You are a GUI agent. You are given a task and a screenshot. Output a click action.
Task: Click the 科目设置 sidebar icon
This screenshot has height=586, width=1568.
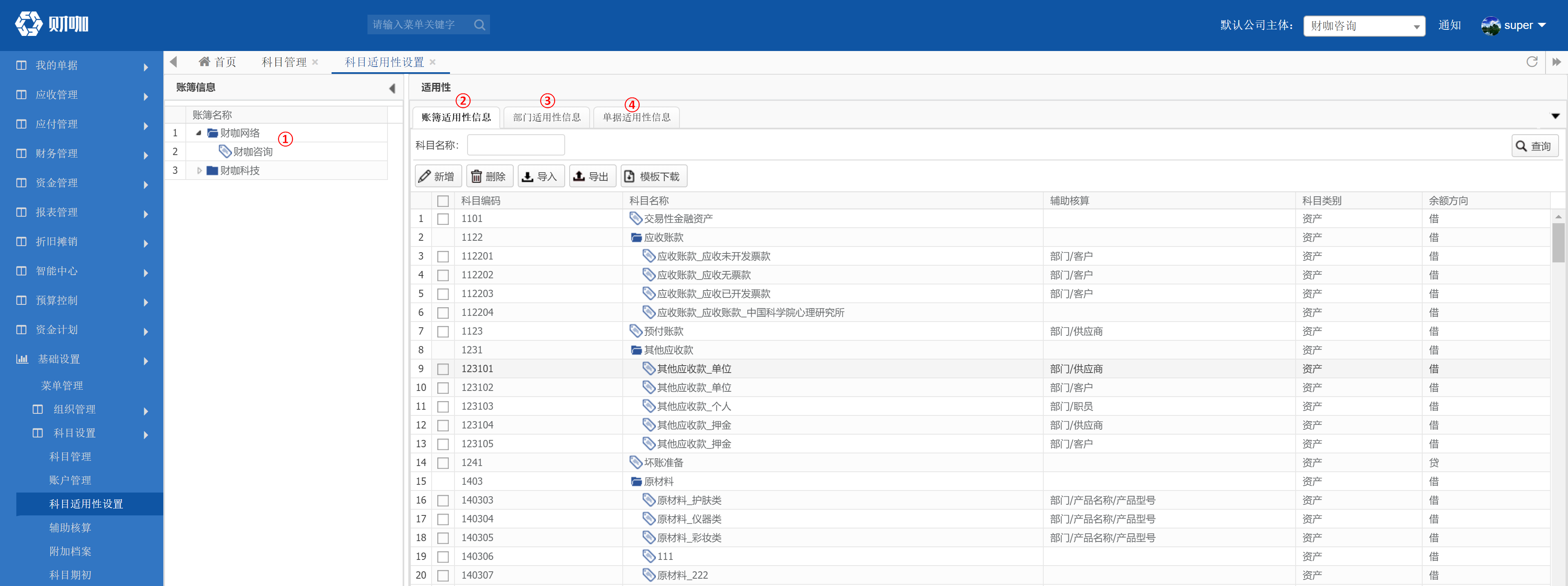[x=38, y=433]
